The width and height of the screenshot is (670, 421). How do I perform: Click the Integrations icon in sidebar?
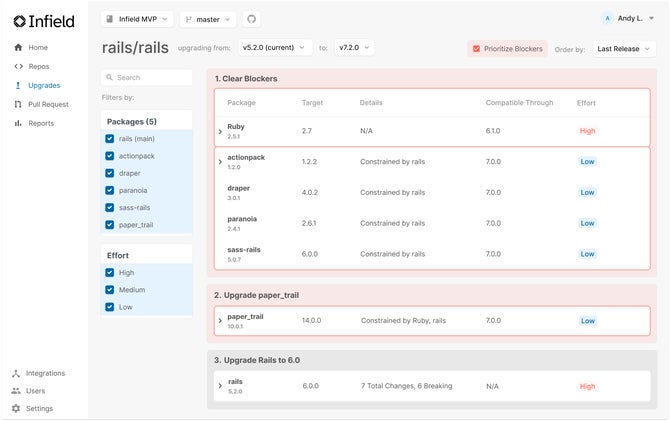coord(16,374)
